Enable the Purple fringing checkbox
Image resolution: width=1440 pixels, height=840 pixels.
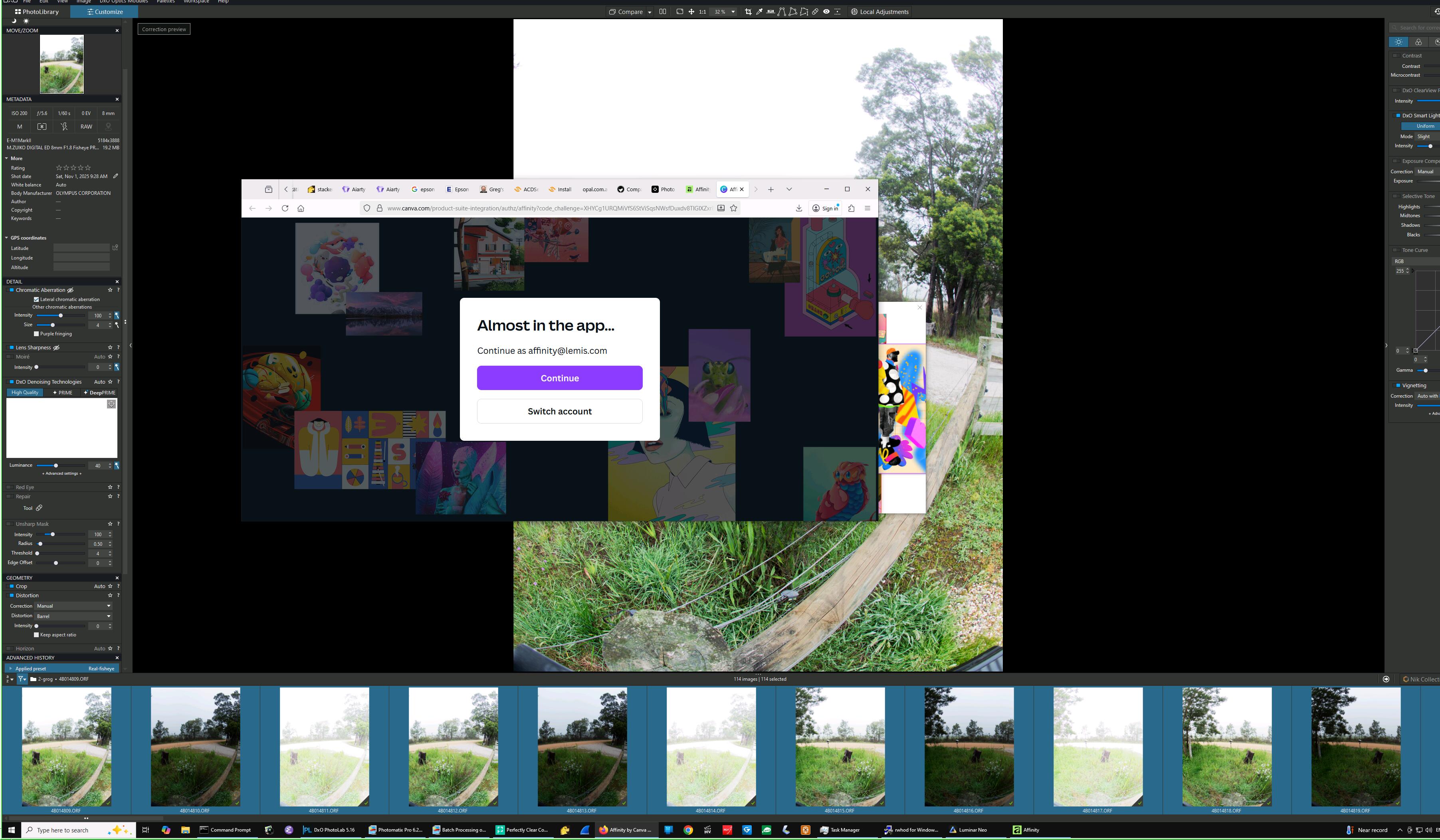37,334
